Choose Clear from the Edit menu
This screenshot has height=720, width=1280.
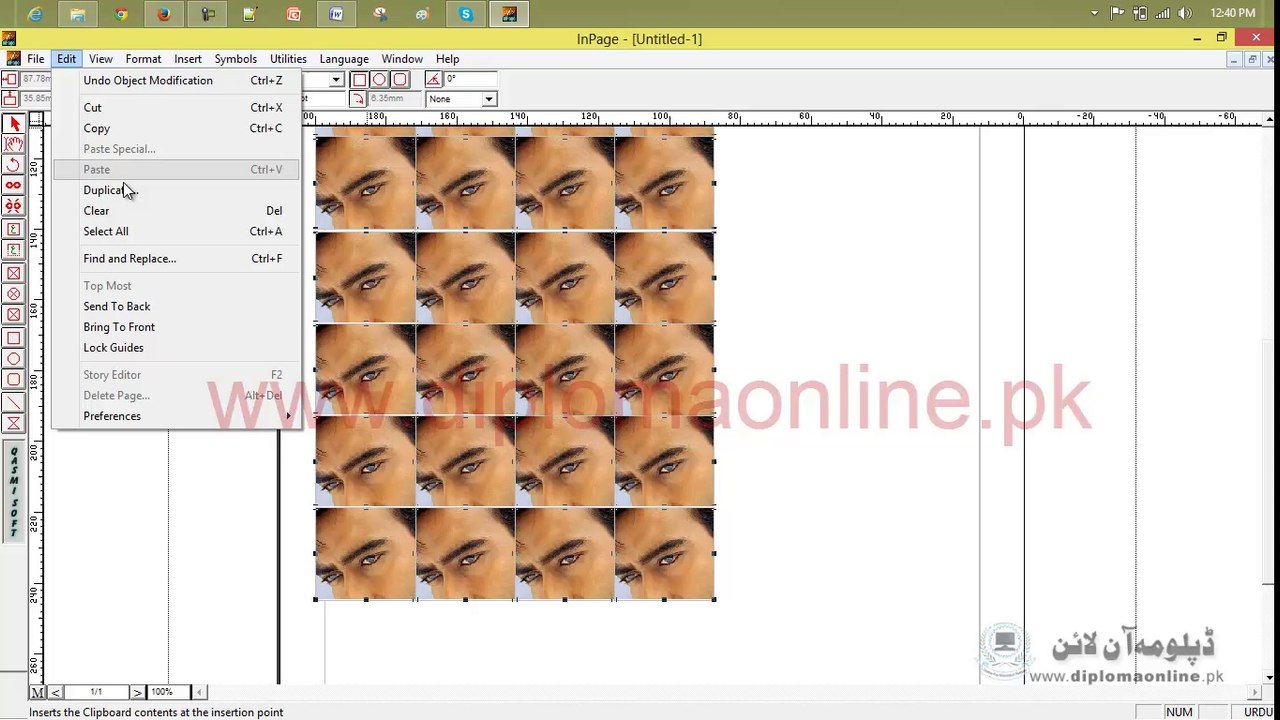177,210
